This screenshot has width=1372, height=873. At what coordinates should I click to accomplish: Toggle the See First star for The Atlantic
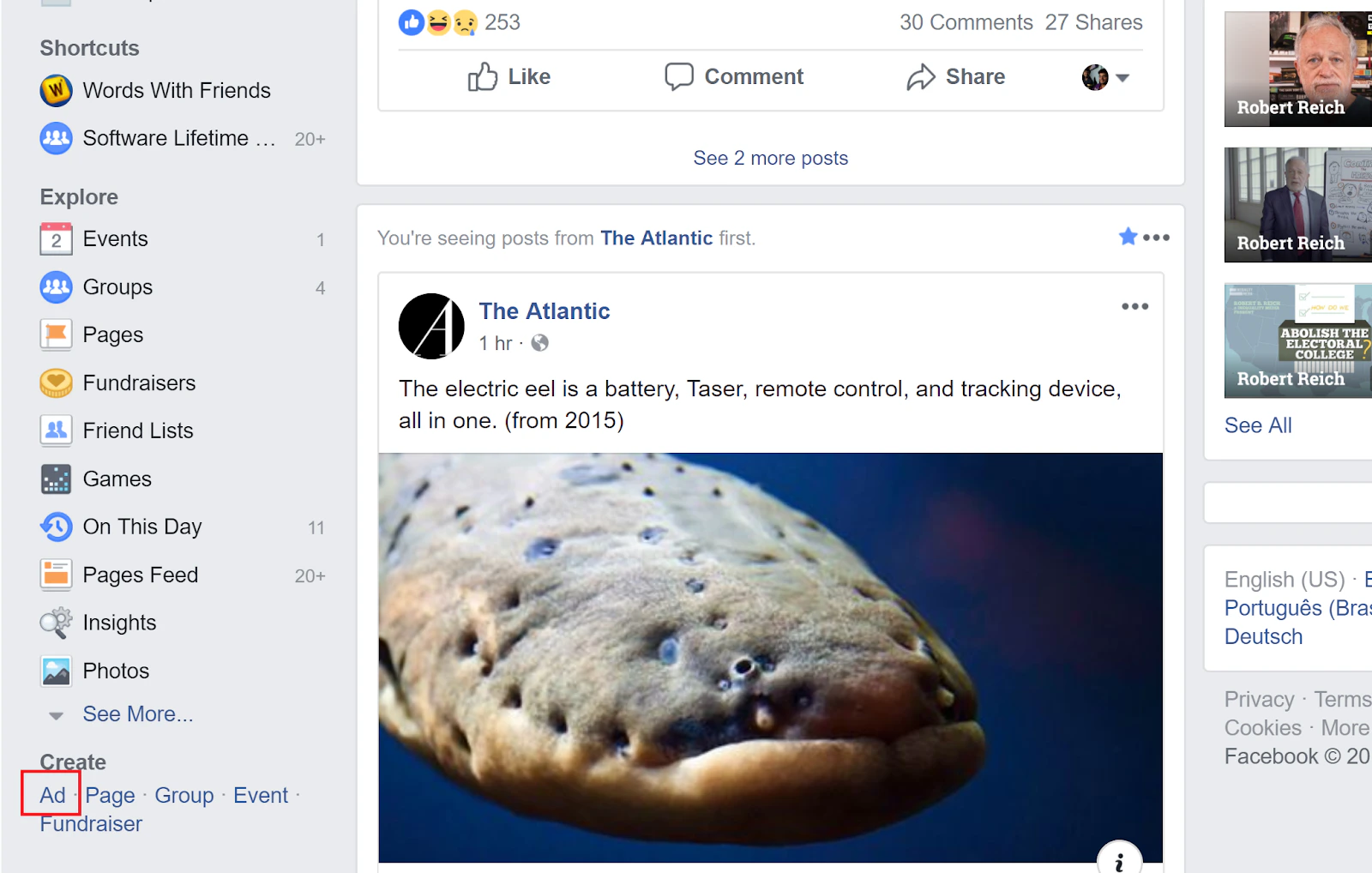click(x=1128, y=237)
